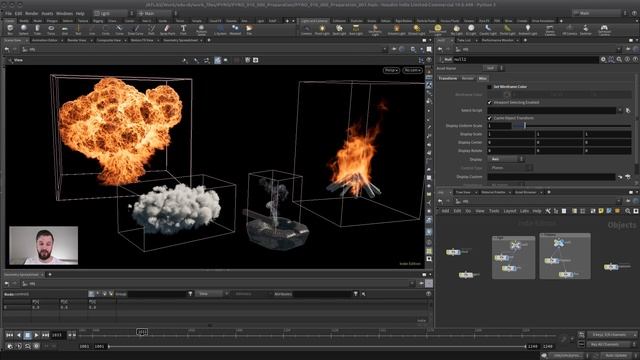The image size is (640, 360).
Task: Jump to first frame in playbar
Action: click(9, 335)
